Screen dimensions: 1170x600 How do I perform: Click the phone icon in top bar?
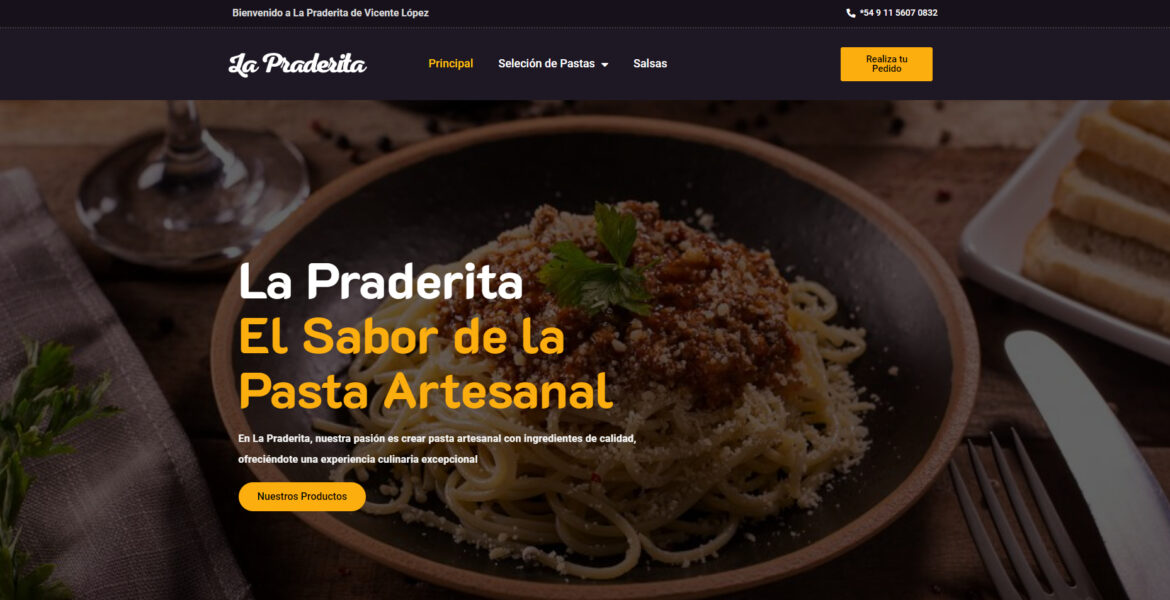pyautogui.click(x=851, y=13)
